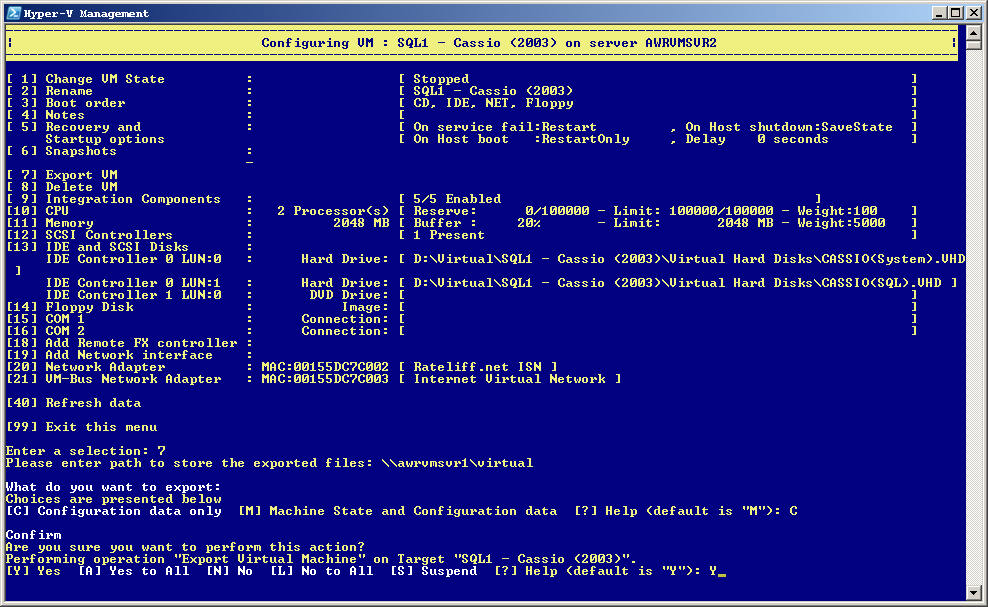Click the '[20] Network Adapter' line
The height and width of the screenshot is (607, 988).
[x=86, y=366]
